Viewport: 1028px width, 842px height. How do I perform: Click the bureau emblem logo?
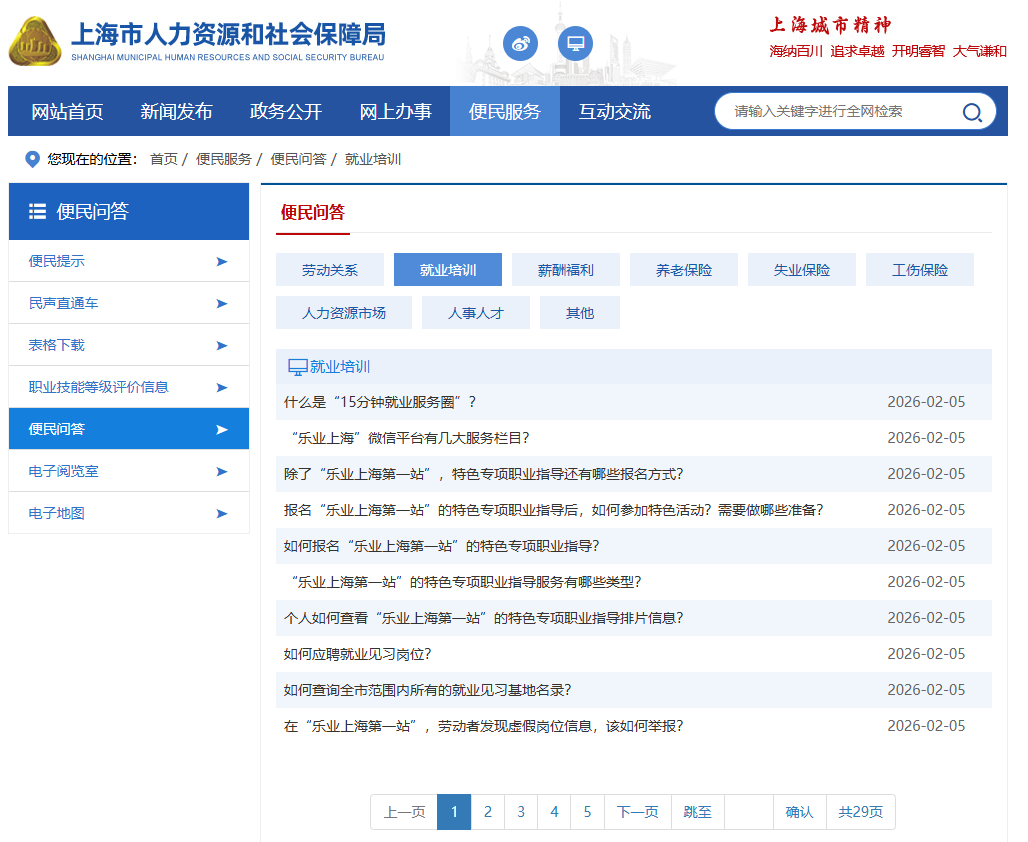(34, 42)
